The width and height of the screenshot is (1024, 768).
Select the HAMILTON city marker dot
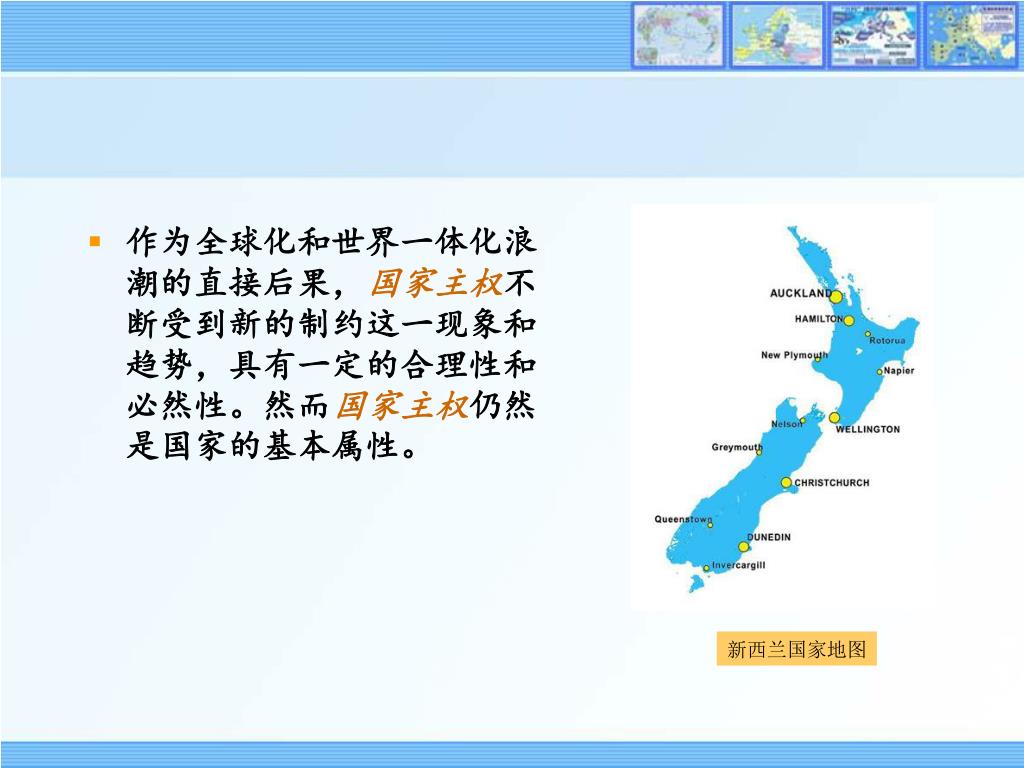(x=849, y=321)
